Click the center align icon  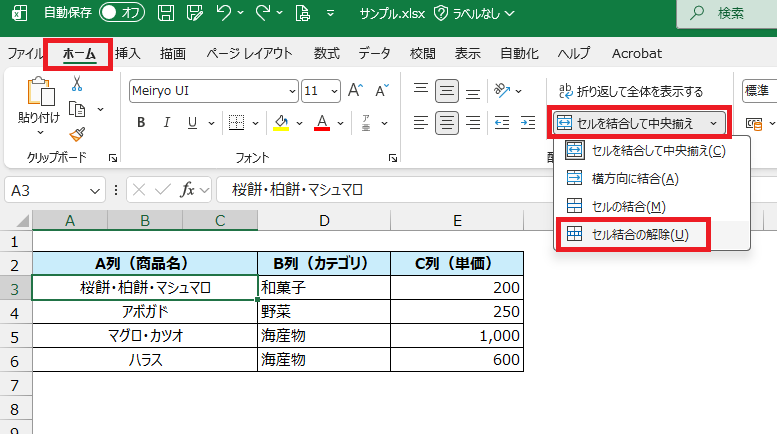[x=446, y=123]
